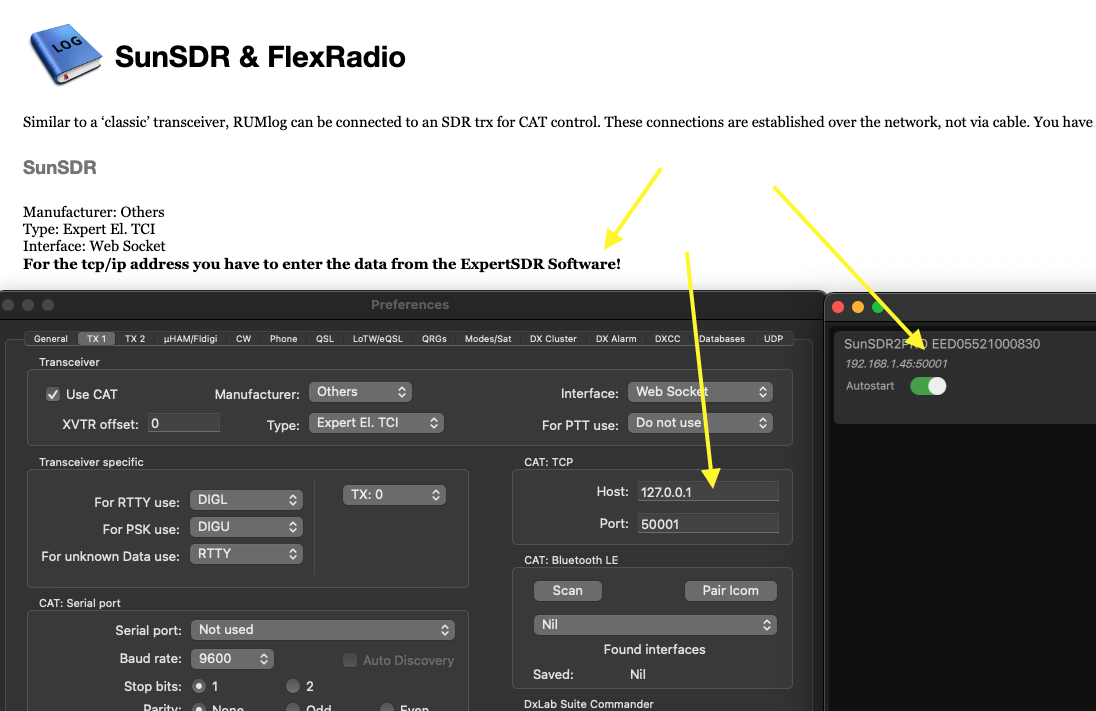The width and height of the screenshot is (1096, 711).
Task: Enable the Auto Discovery checkbox
Action: click(x=350, y=660)
